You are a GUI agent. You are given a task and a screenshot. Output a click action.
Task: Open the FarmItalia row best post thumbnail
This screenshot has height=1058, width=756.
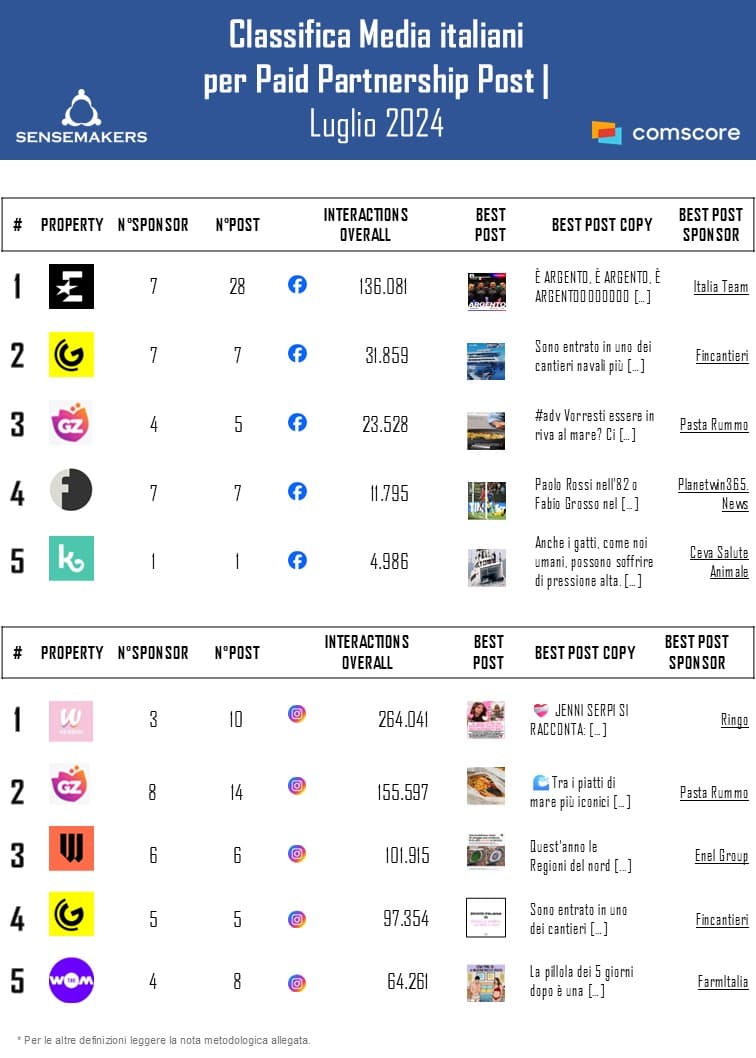tap(486, 982)
